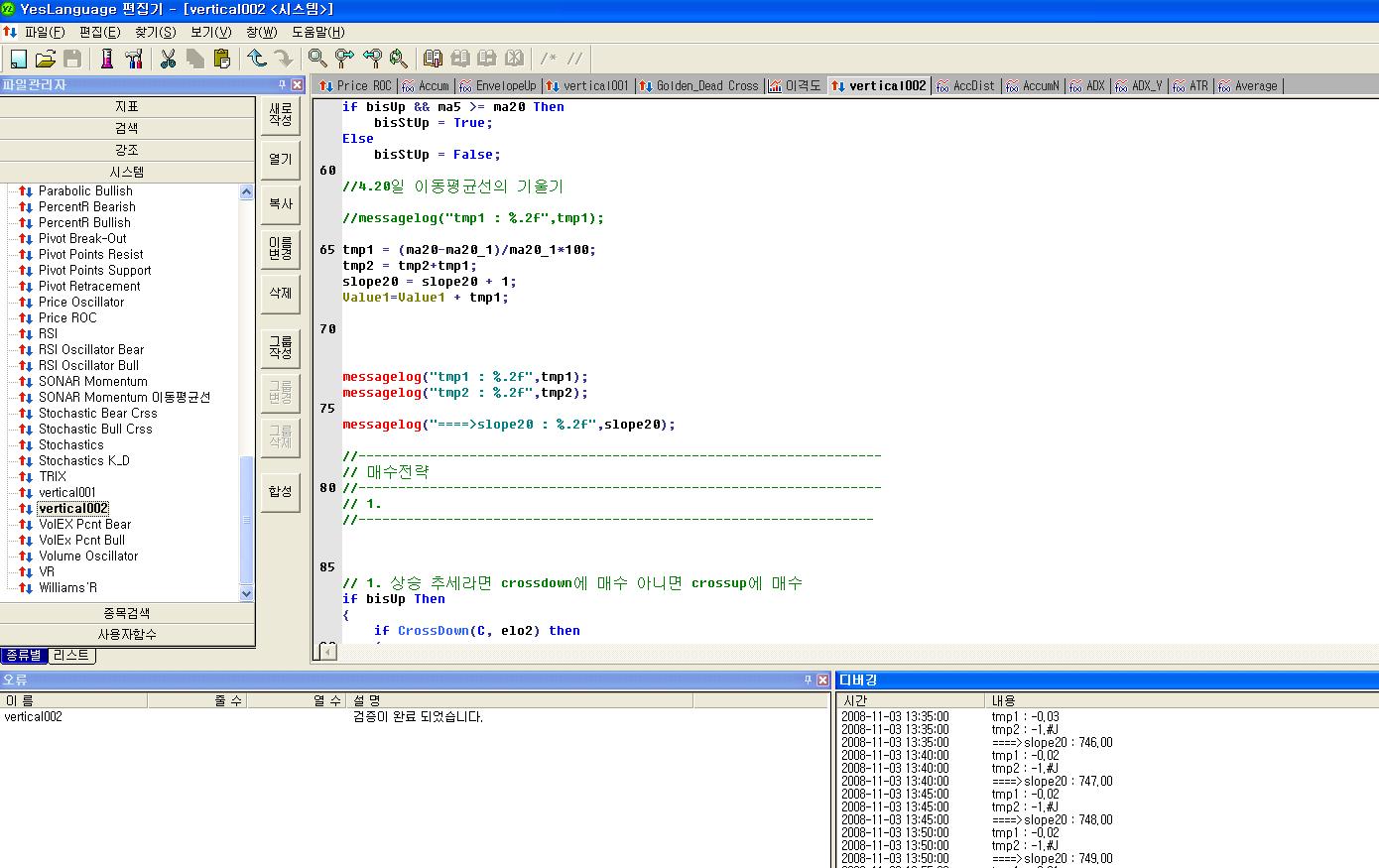Pin the 파일관리자 panel
This screenshot has height=868, width=1379.
pos(282,85)
